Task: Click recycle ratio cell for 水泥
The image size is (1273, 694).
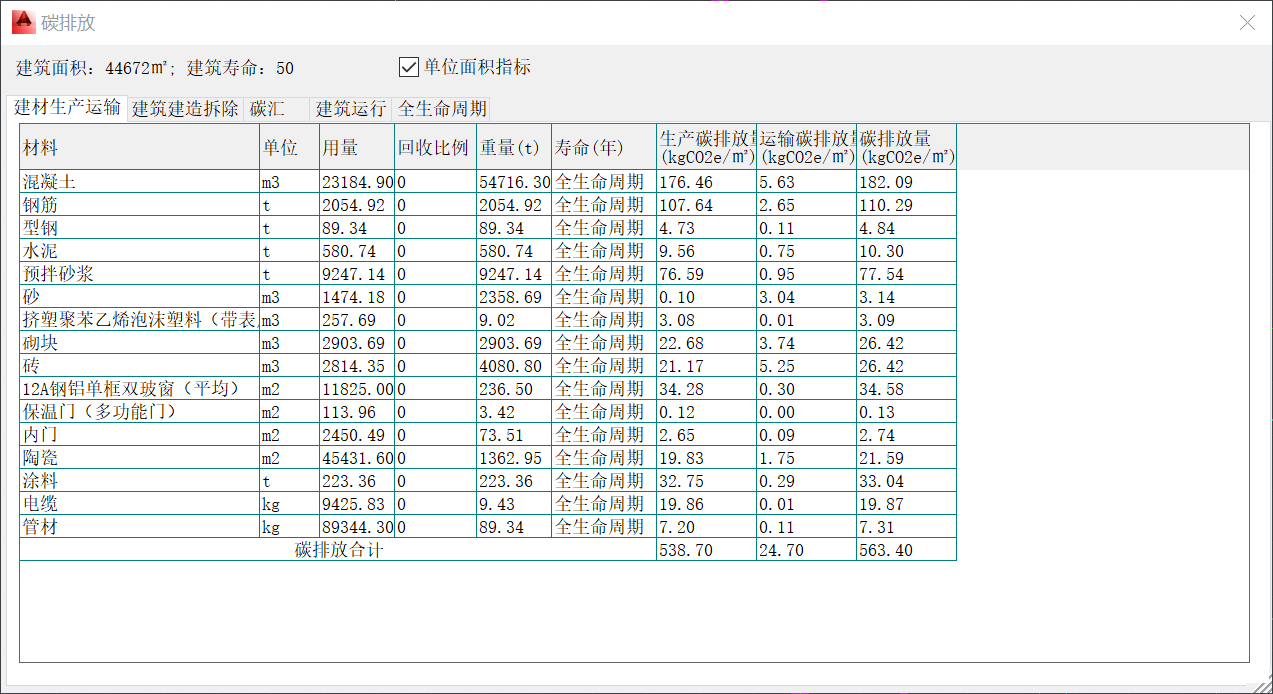Action: tap(434, 251)
